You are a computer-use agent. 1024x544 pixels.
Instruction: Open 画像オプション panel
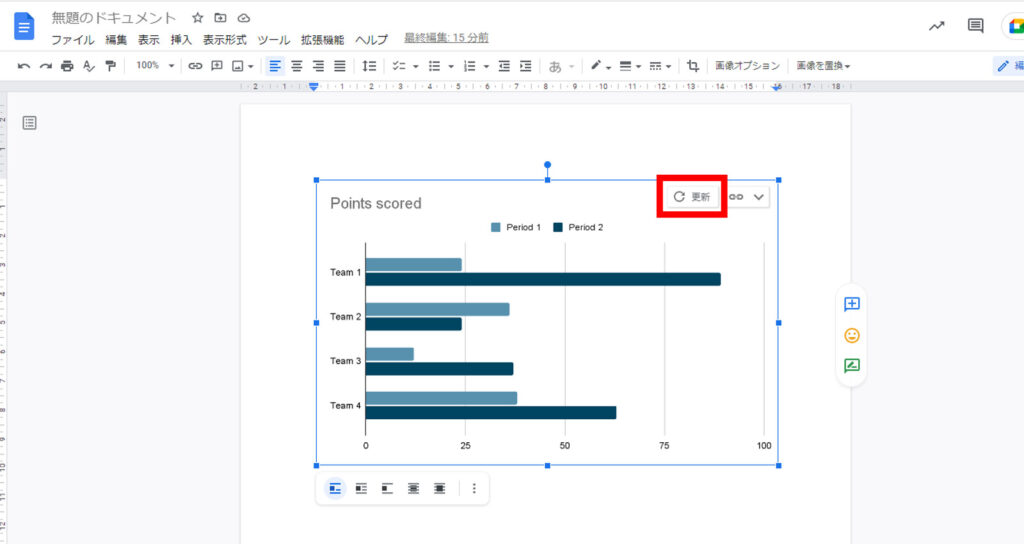coord(747,66)
